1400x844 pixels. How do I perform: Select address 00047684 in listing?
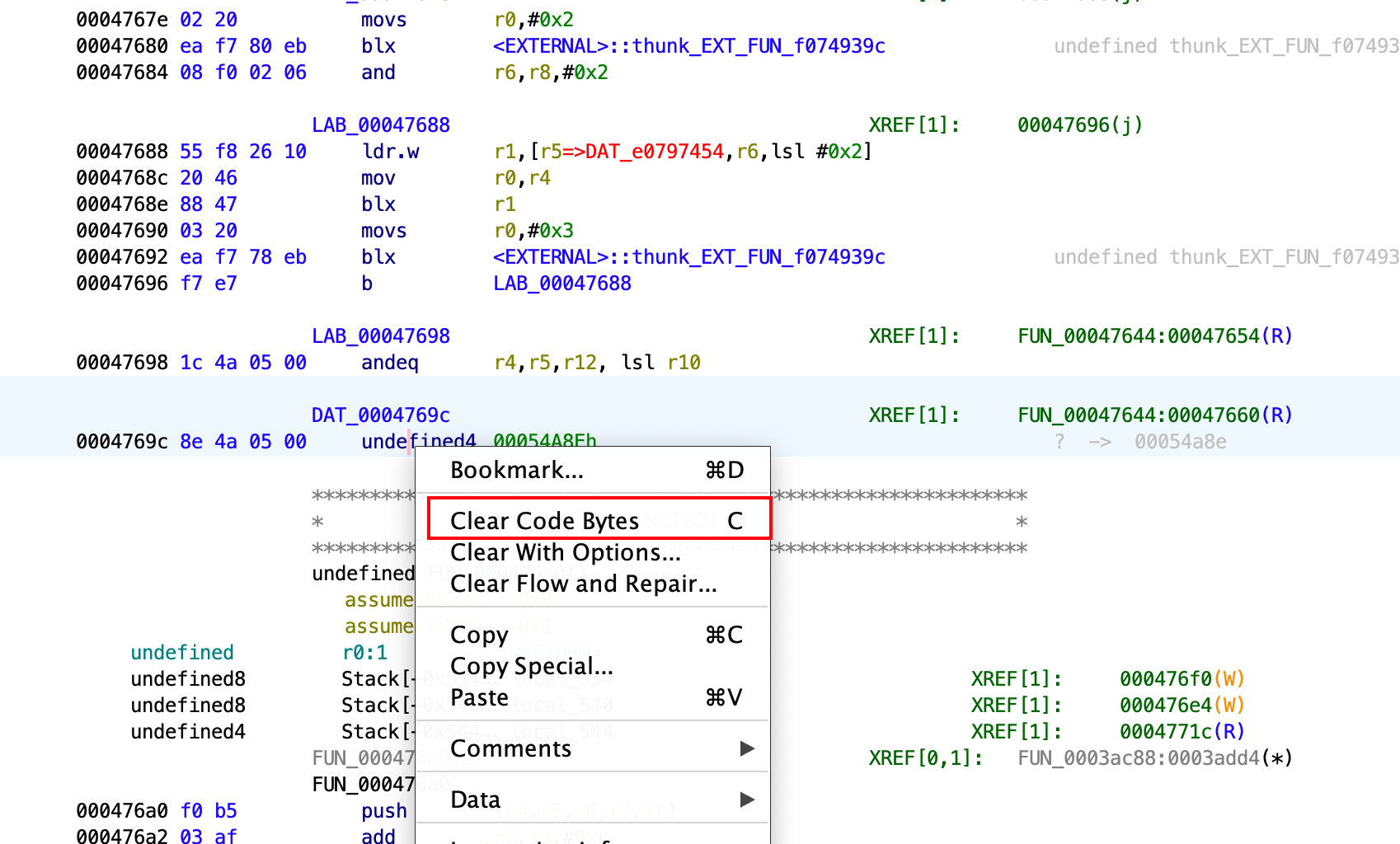[122, 73]
